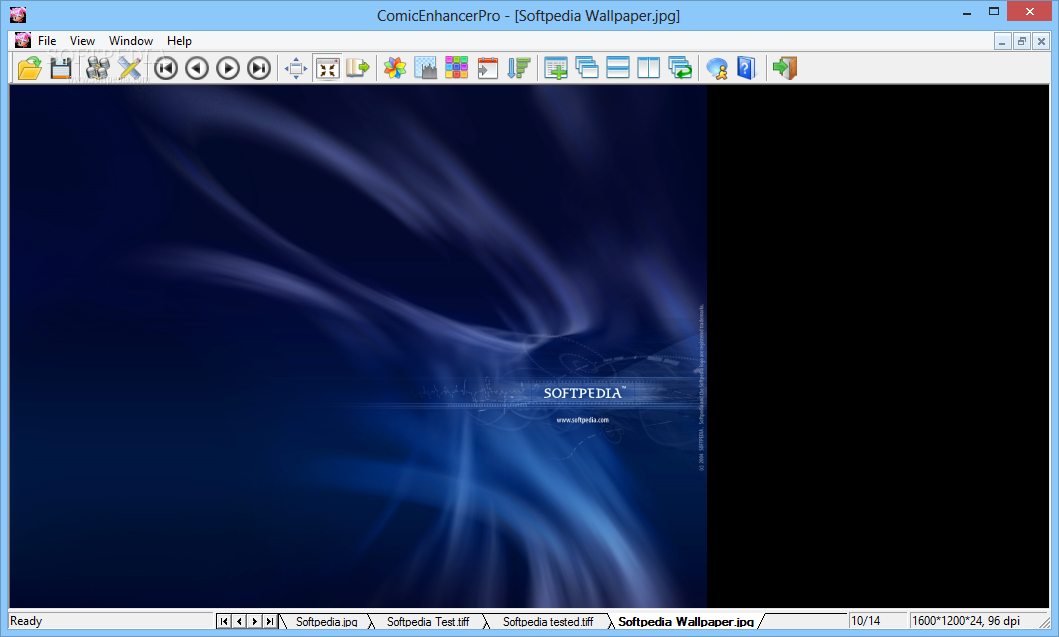
Task: Click the cascade windows icon
Action: pyautogui.click(x=587, y=68)
